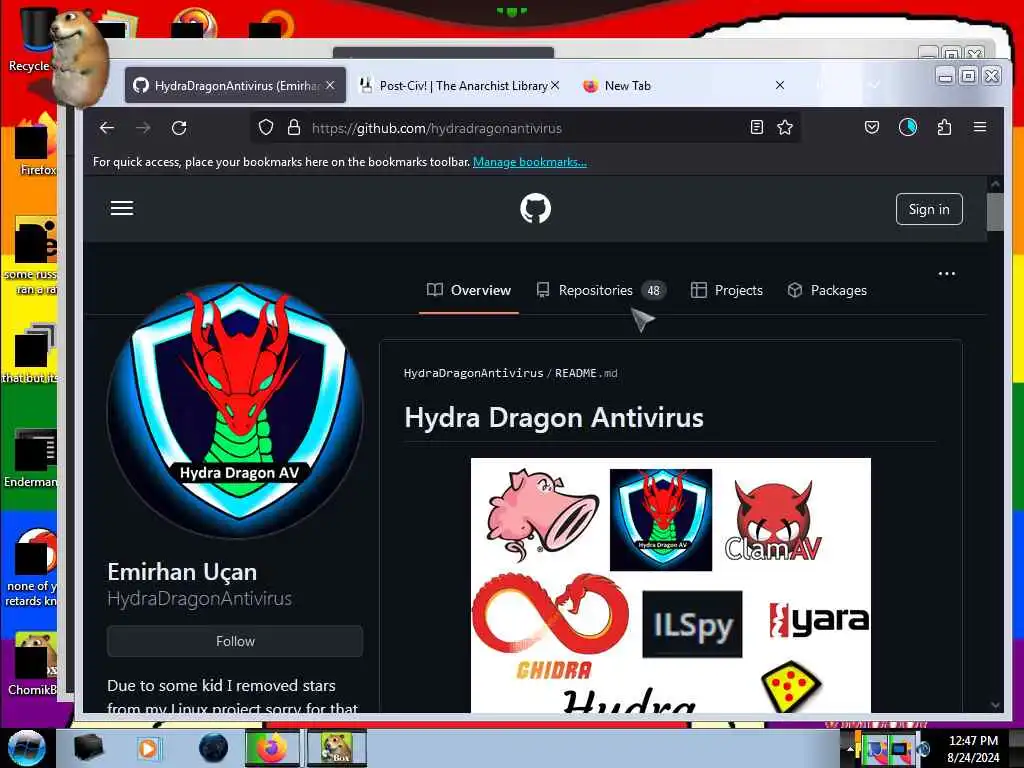Close the New Tab tab
The height and width of the screenshot is (768, 1024).
click(780, 86)
